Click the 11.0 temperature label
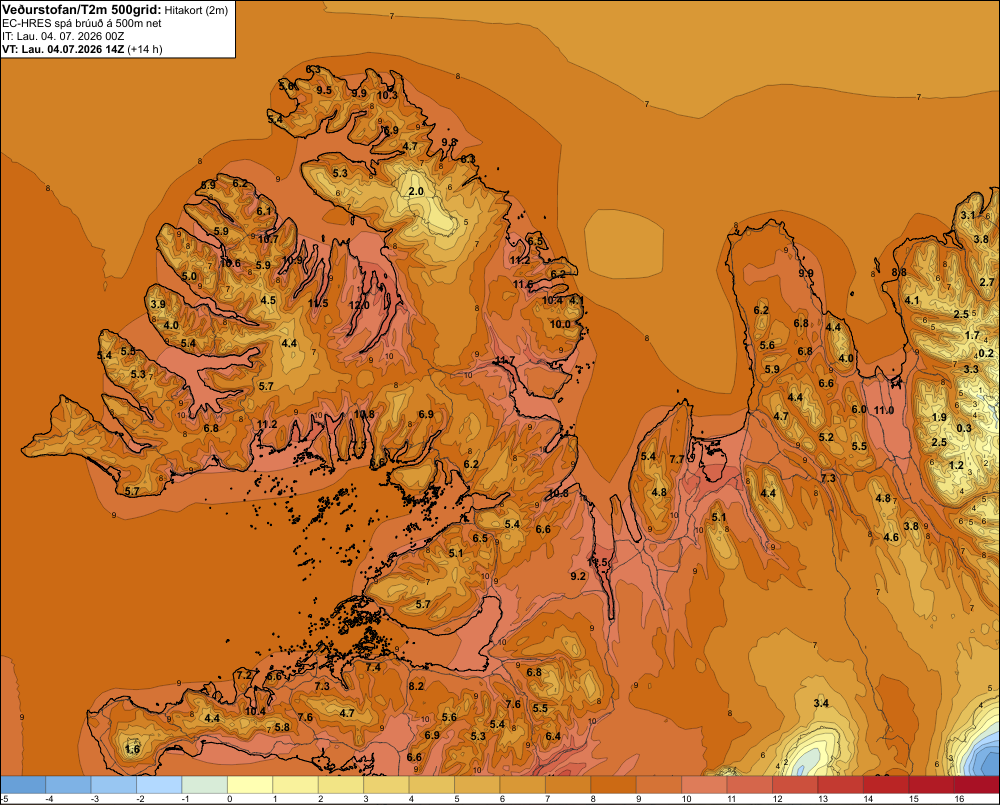1000x805 pixels. (884, 410)
